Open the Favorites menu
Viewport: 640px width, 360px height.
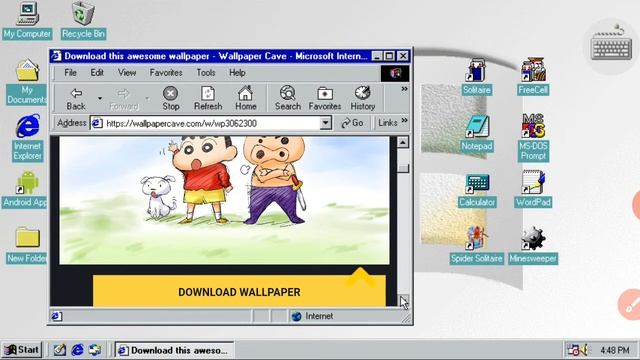[166, 73]
